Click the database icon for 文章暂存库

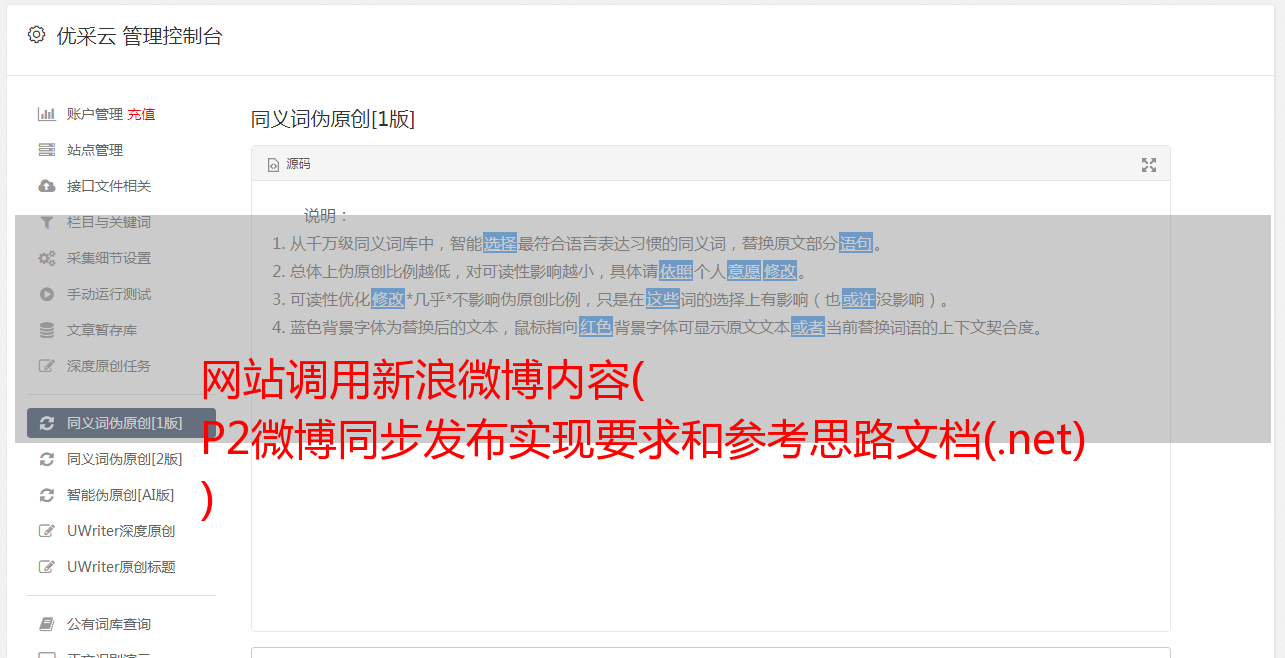click(x=46, y=330)
